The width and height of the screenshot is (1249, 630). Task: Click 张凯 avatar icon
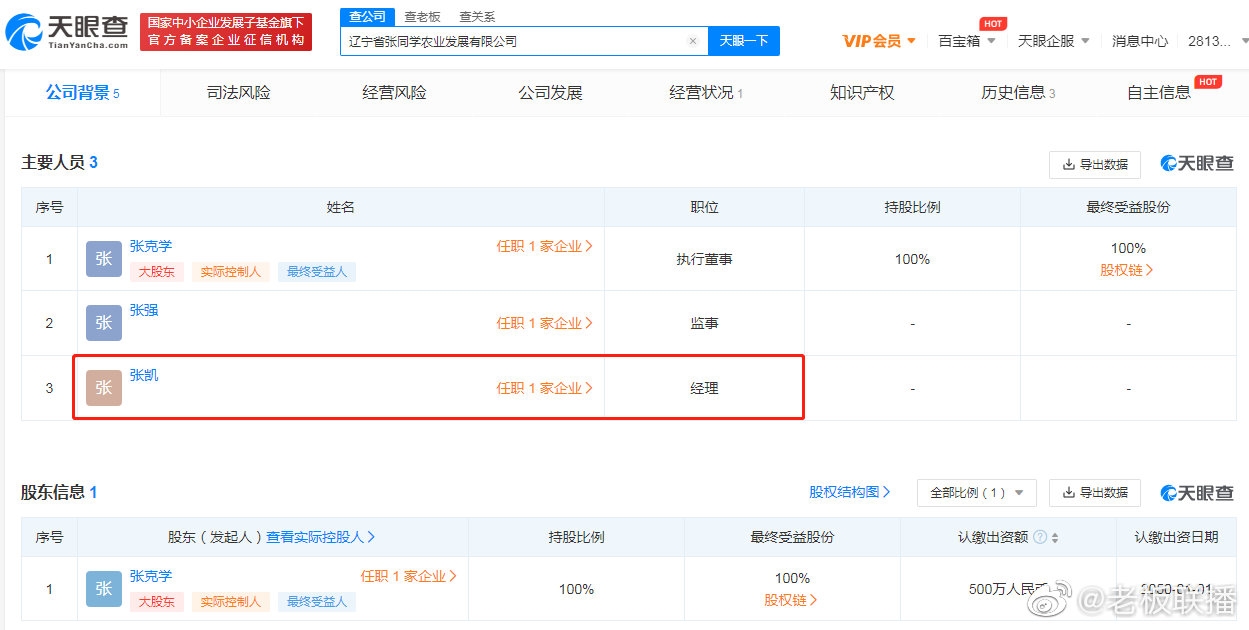[103, 388]
